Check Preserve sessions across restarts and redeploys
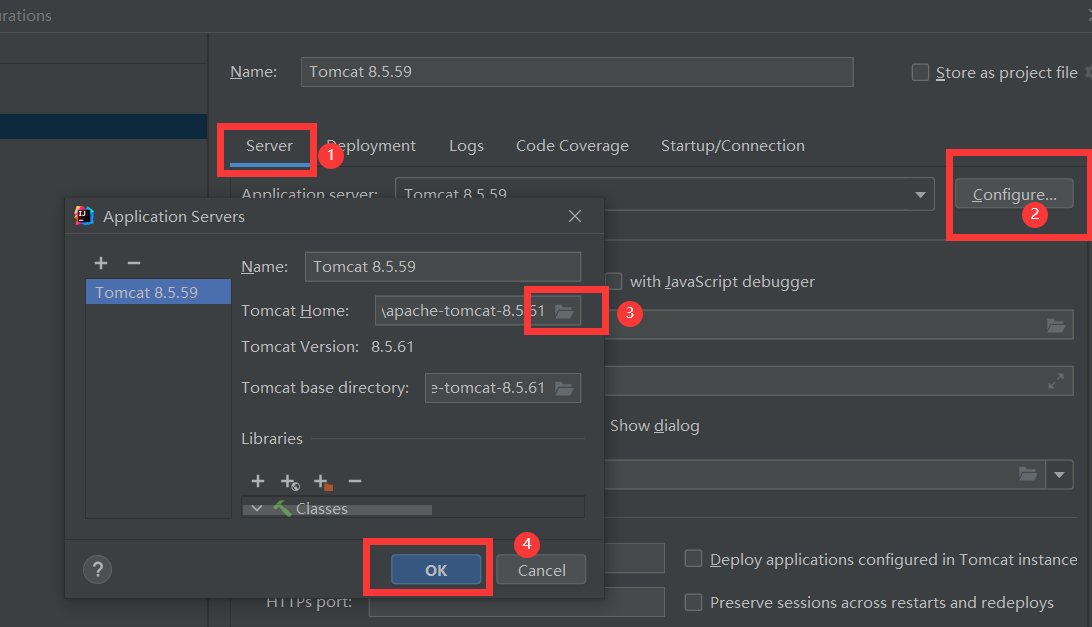This screenshot has height=627, width=1092. (693, 602)
